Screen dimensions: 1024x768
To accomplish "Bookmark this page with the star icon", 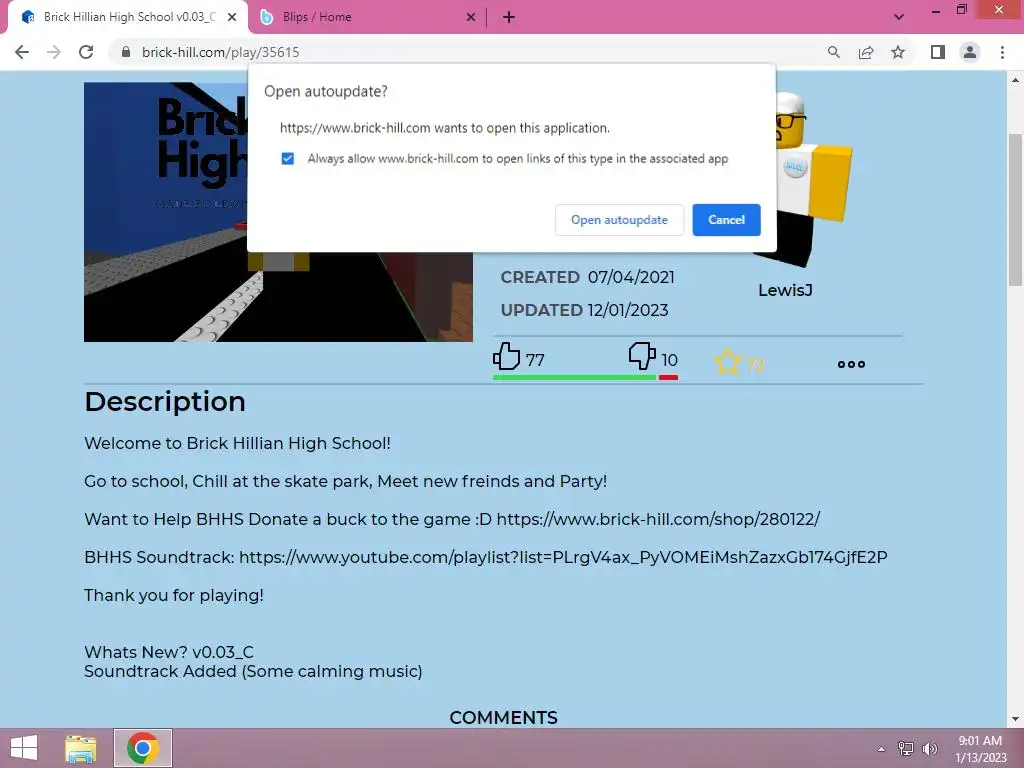I will click(x=898, y=52).
